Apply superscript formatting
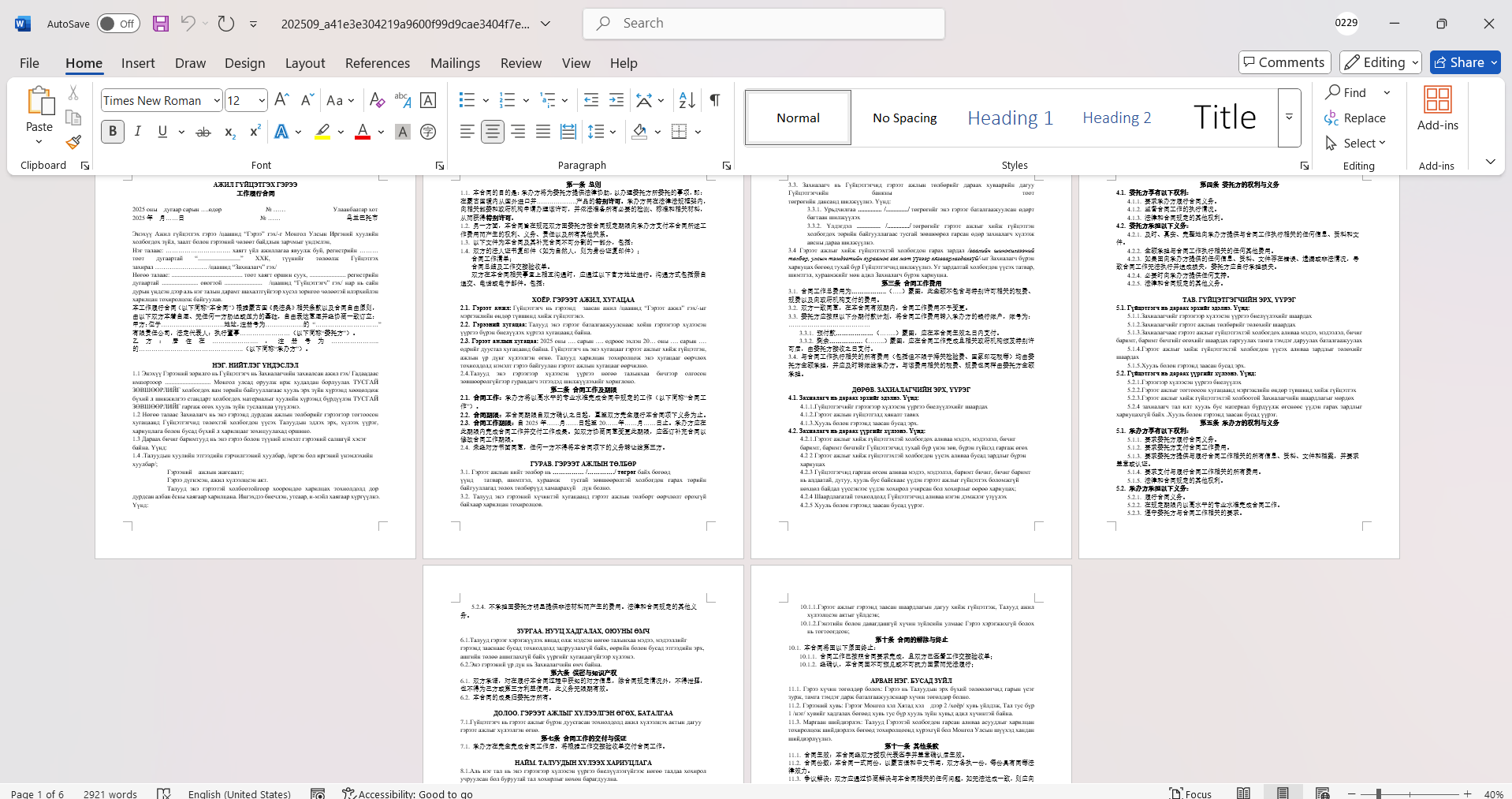This screenshot has width=1512, height=799. click(255, 132)
